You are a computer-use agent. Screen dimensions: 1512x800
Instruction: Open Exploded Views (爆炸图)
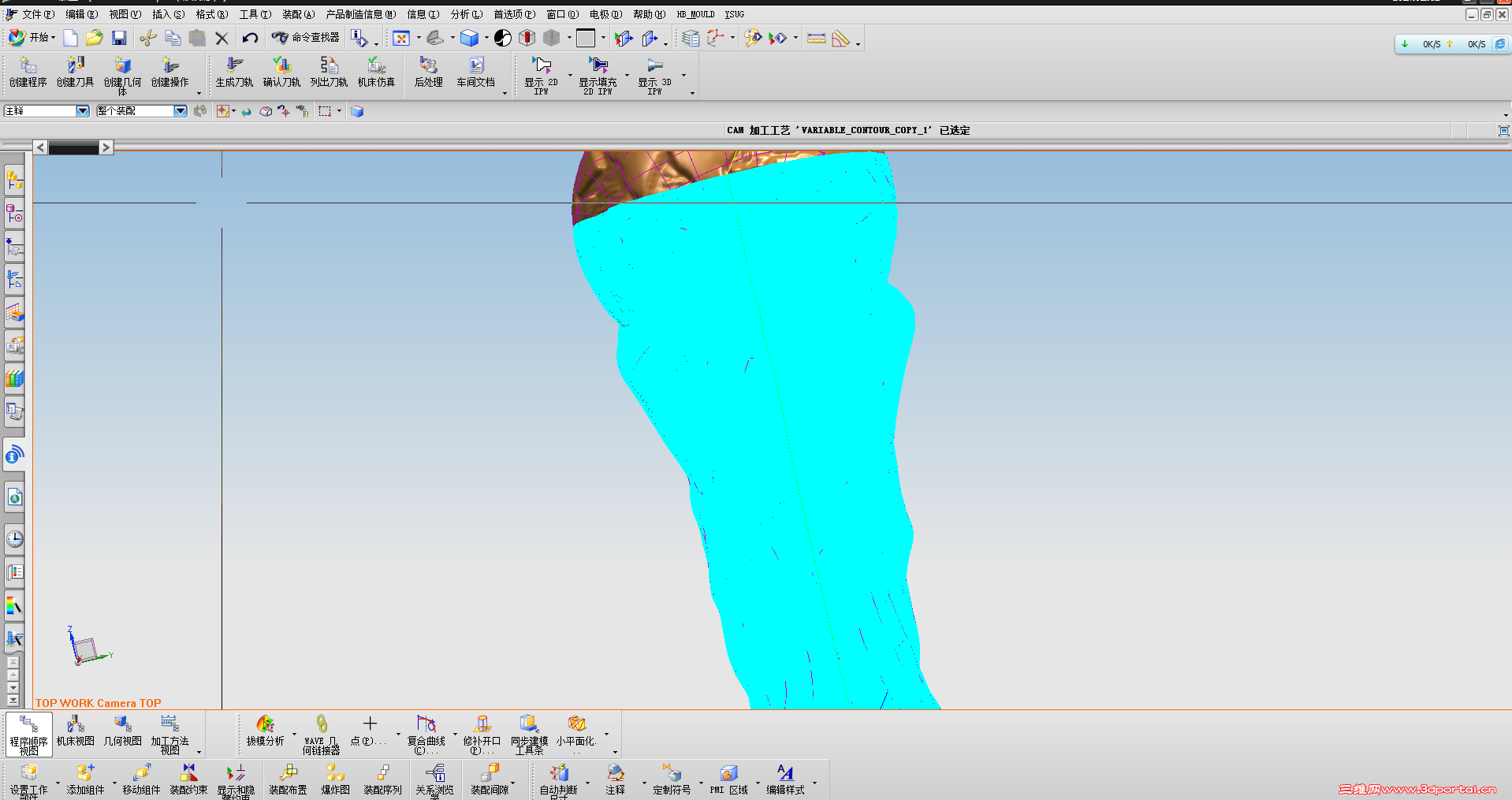336,780
